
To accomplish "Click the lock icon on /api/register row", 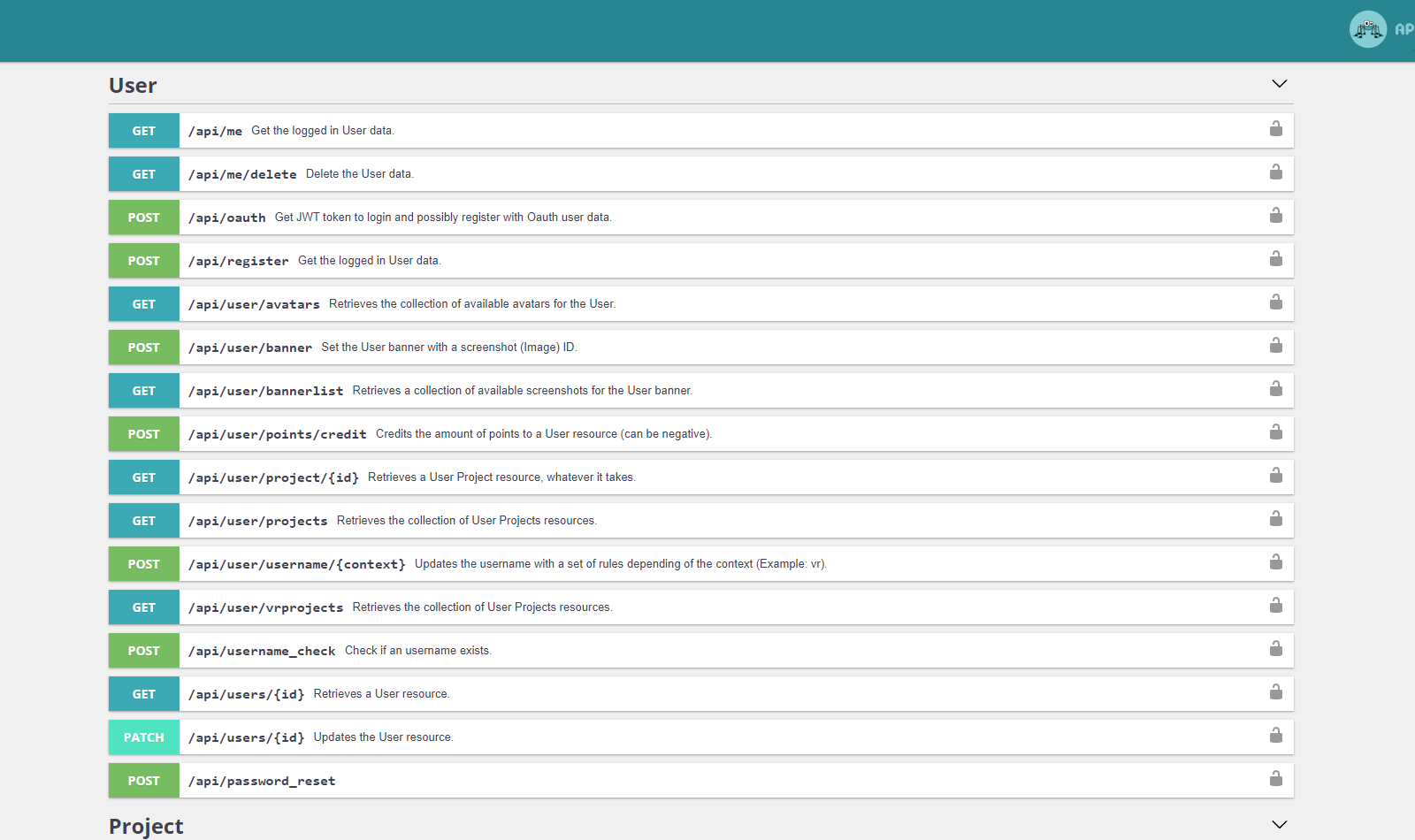I will [x=1275, y=259].
